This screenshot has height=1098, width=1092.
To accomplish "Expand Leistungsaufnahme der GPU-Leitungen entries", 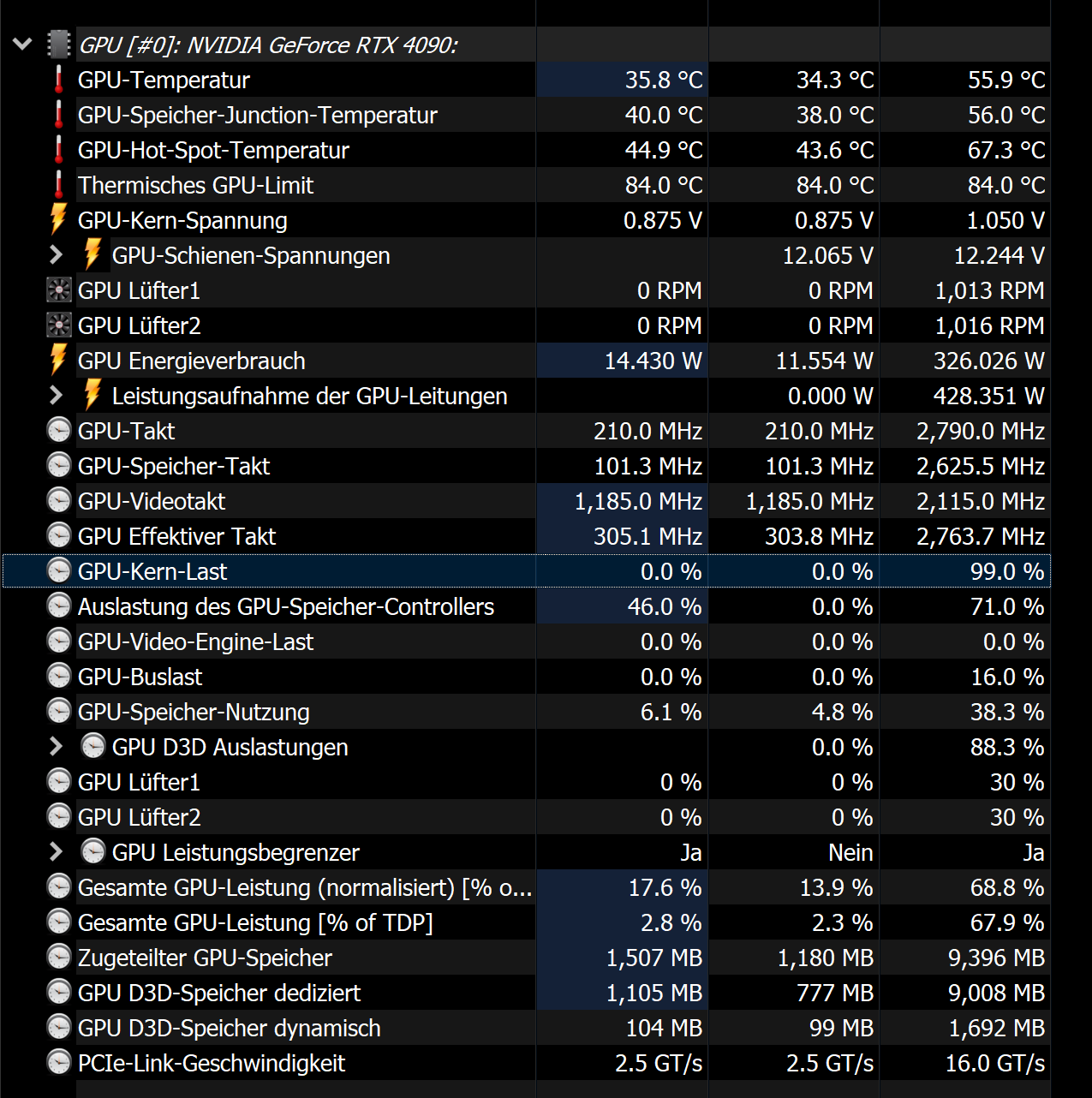I will [57, 396].
